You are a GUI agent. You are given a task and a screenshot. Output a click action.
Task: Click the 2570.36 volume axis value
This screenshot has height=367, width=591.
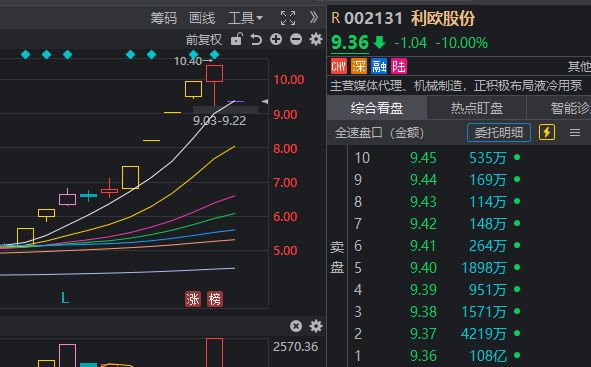coord(296,347)
